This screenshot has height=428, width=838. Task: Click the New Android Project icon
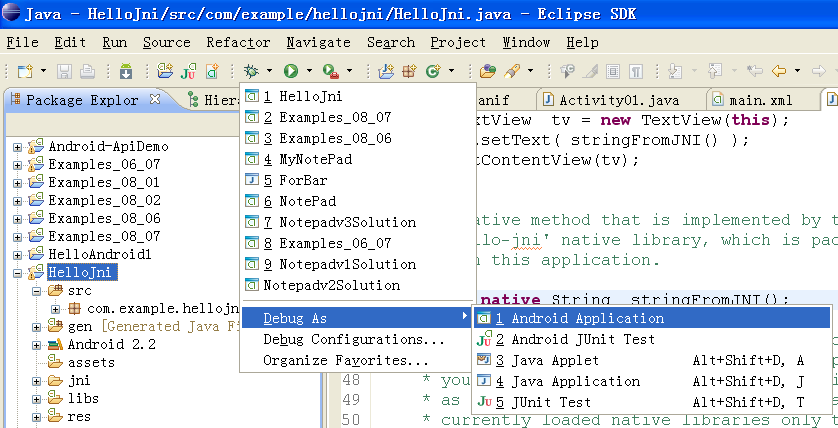coord(165,71)
